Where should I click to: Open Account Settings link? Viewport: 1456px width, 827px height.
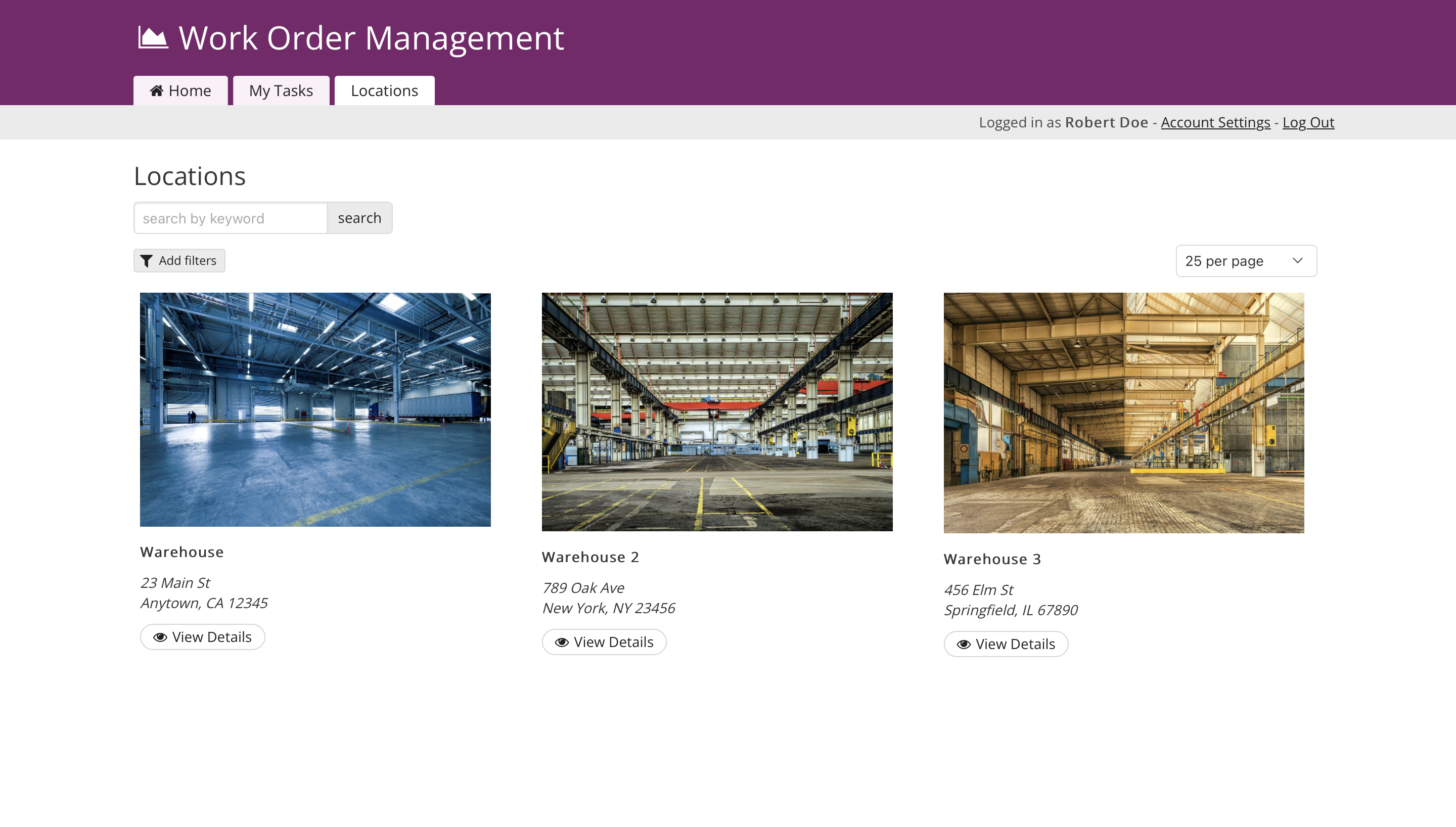(1215, 123)
